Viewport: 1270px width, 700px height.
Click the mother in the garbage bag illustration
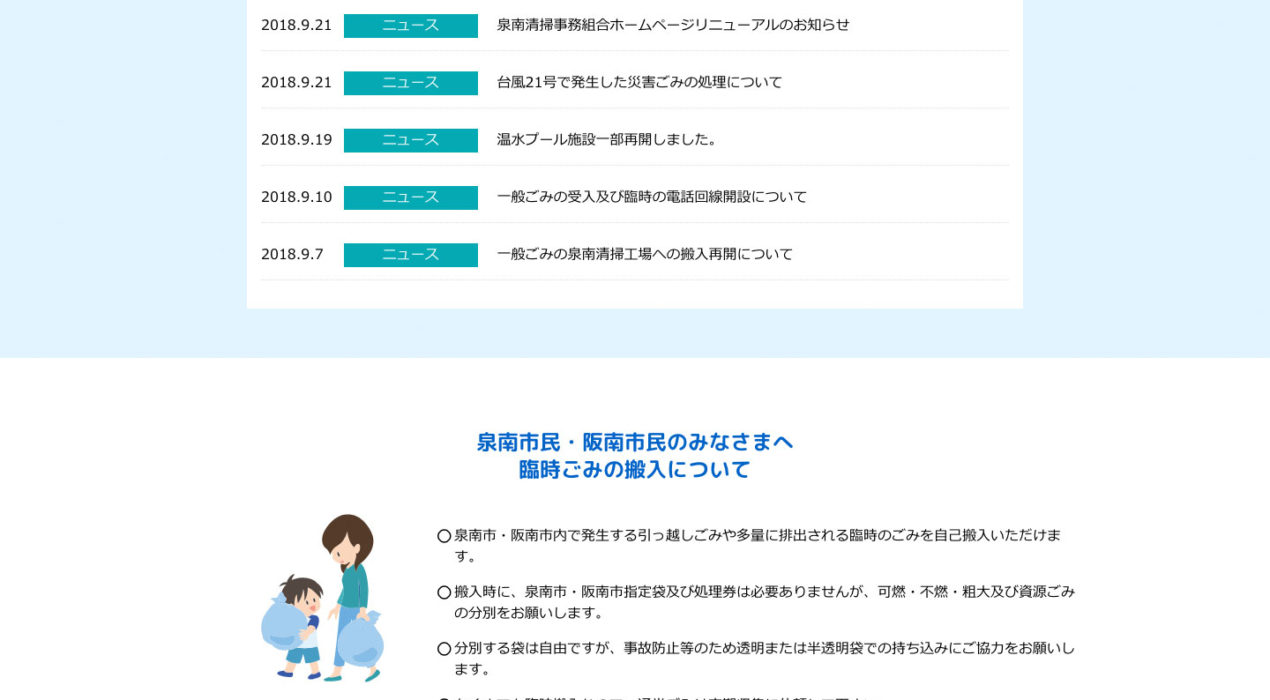[x=350, y=580]
